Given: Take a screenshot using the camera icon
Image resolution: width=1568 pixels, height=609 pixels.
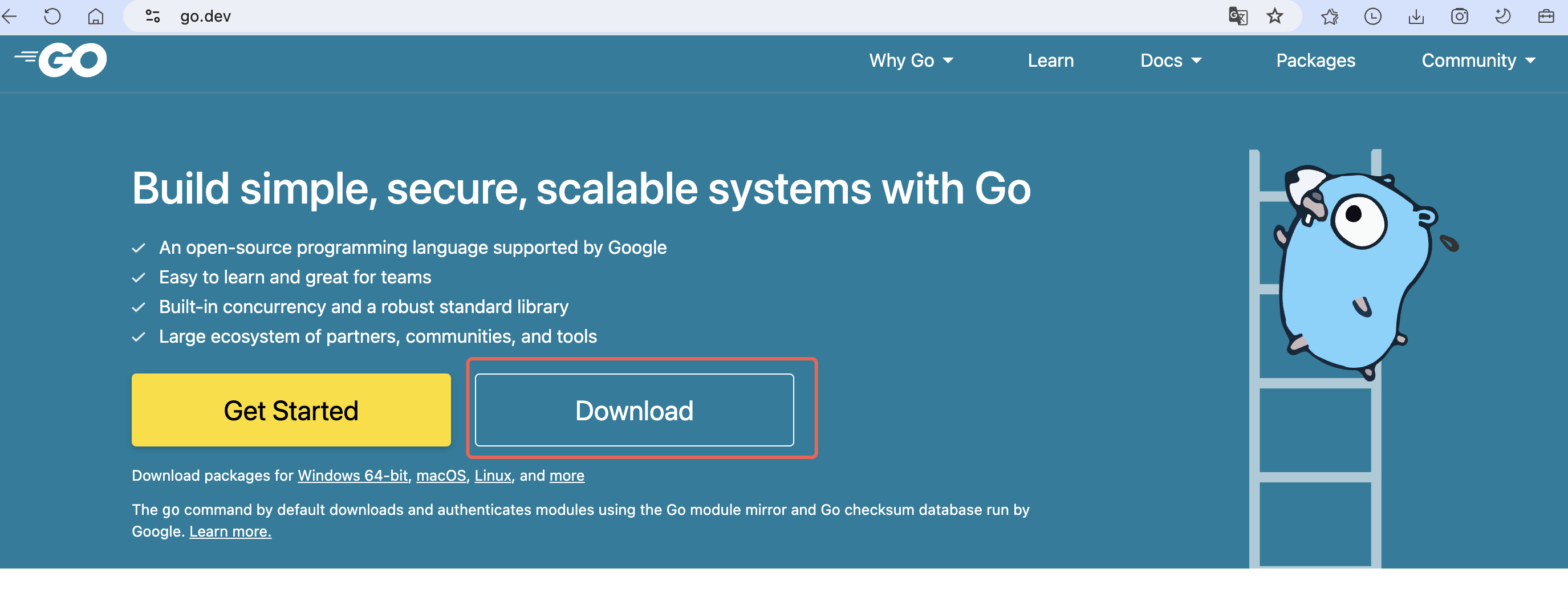Looking at the screenshot, I should [1459, 17].
